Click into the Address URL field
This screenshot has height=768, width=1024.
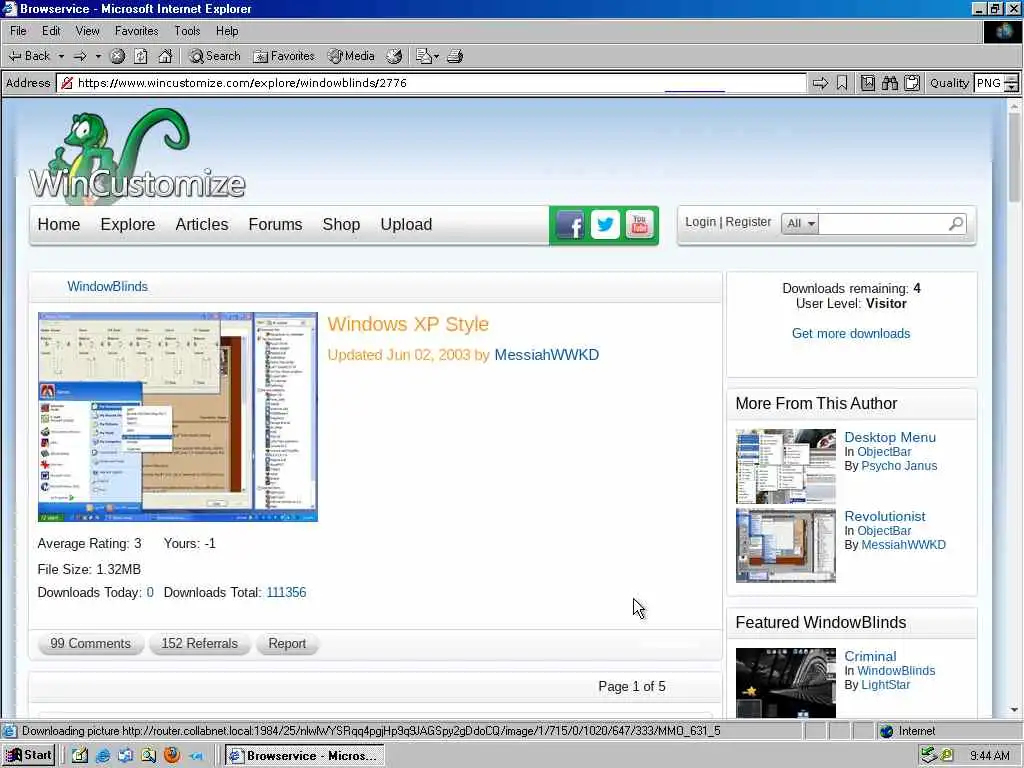tap(431, 83)
